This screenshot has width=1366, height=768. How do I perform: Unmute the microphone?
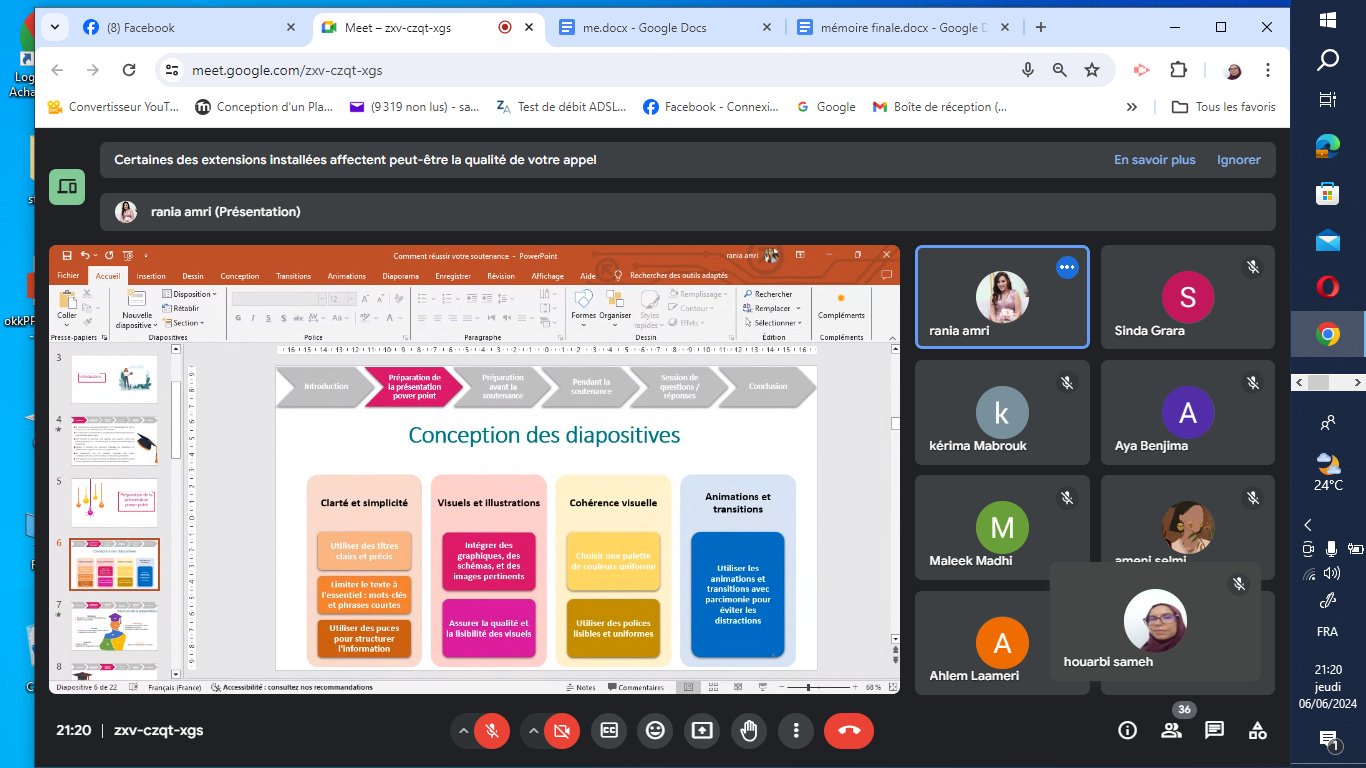coord(491,731)
